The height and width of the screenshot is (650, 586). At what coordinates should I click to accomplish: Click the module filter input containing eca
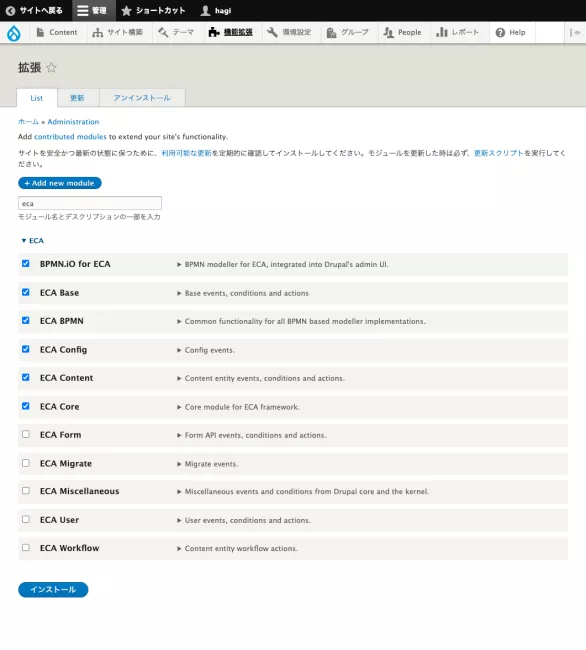[90, 203]
